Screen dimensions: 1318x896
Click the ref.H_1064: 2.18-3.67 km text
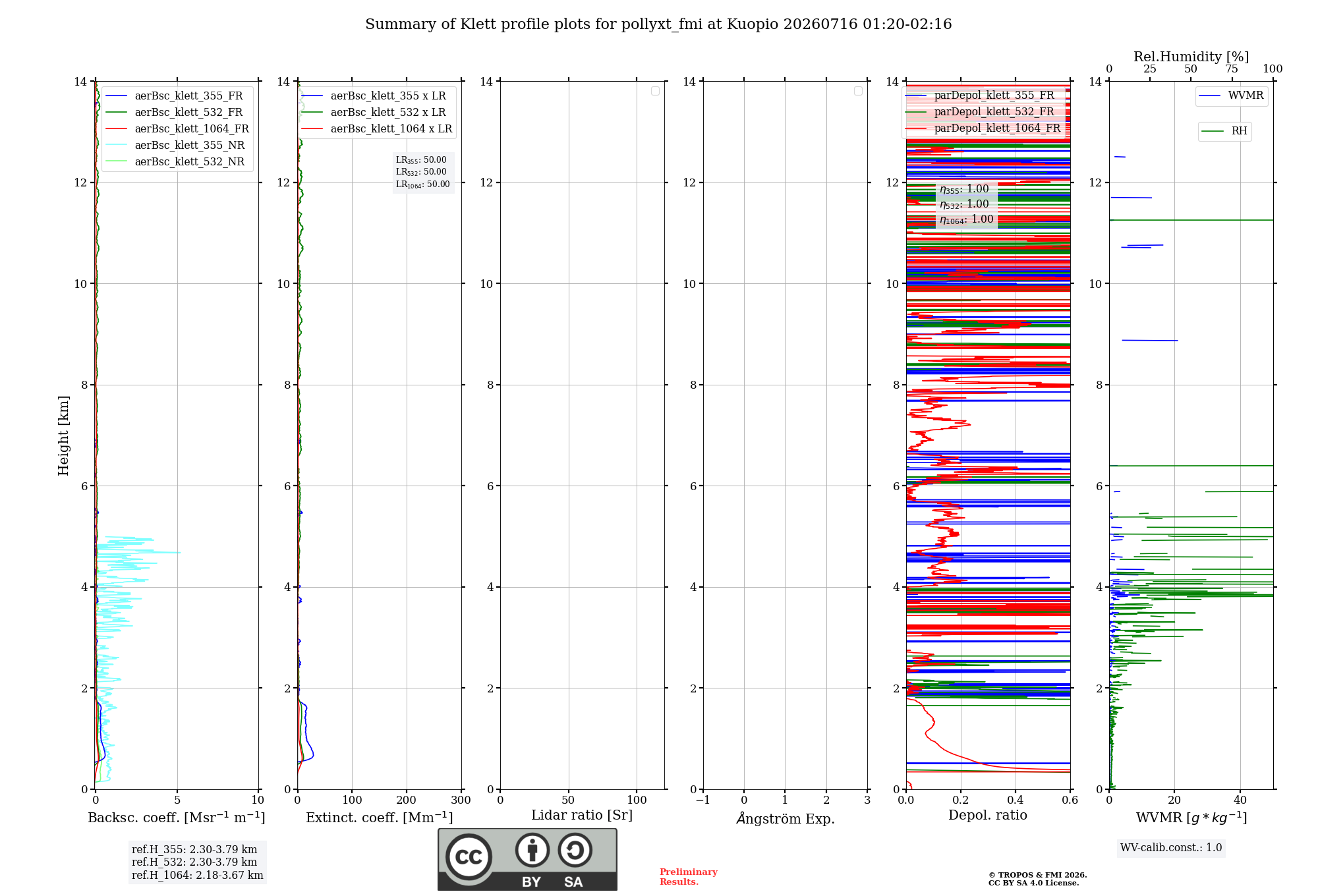click(197, 876)
